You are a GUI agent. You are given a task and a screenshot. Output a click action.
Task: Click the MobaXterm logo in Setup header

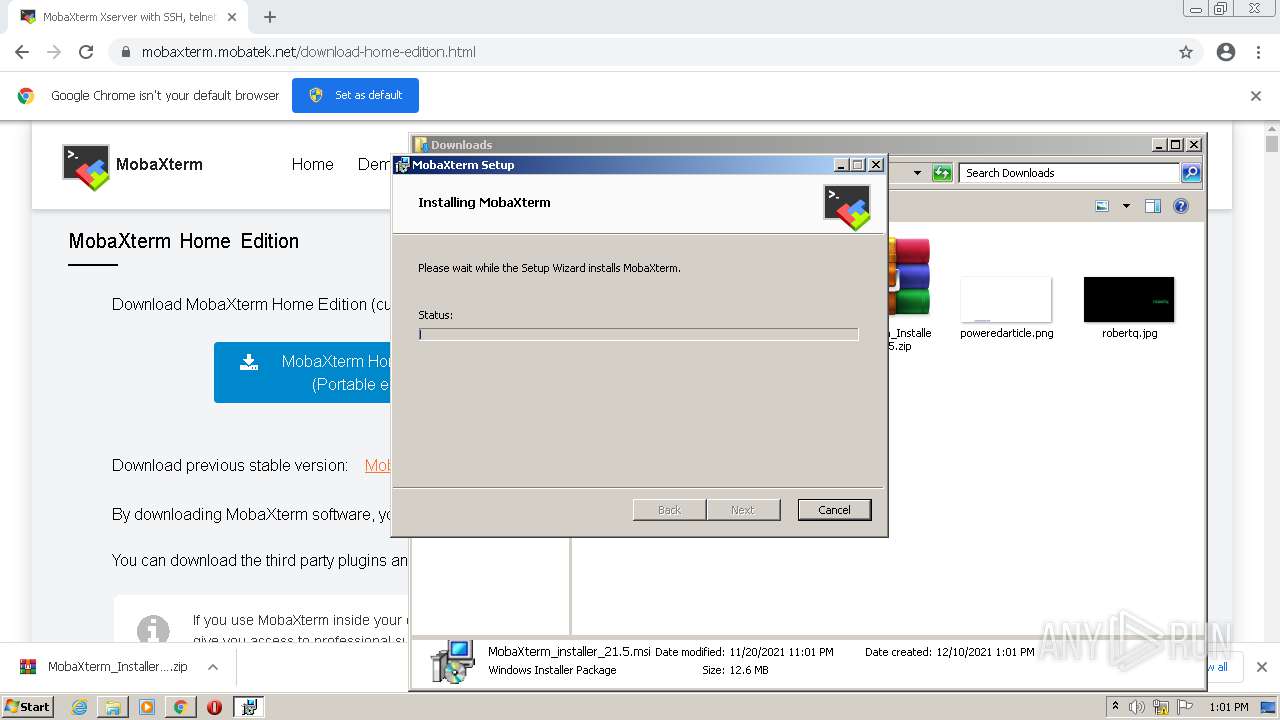(x=846, y=207)
